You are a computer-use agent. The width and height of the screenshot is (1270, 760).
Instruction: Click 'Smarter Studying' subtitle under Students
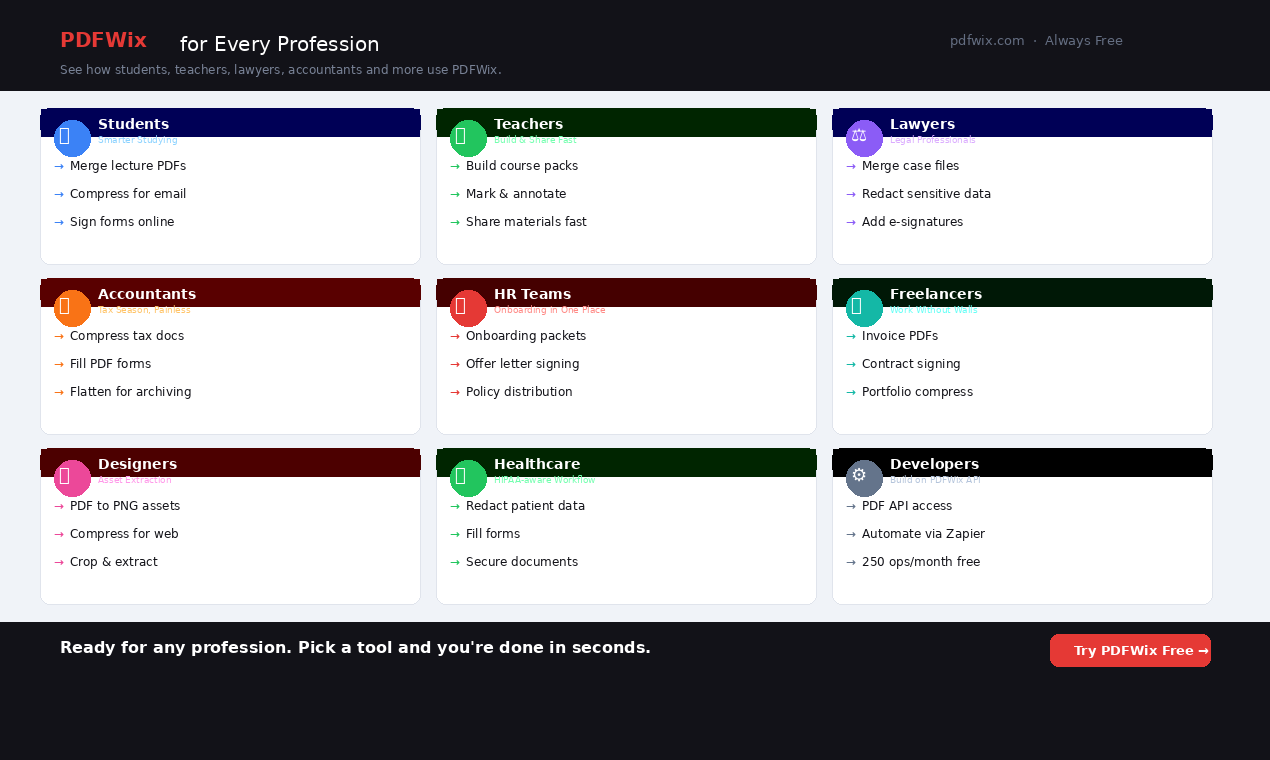pos(138,140)
